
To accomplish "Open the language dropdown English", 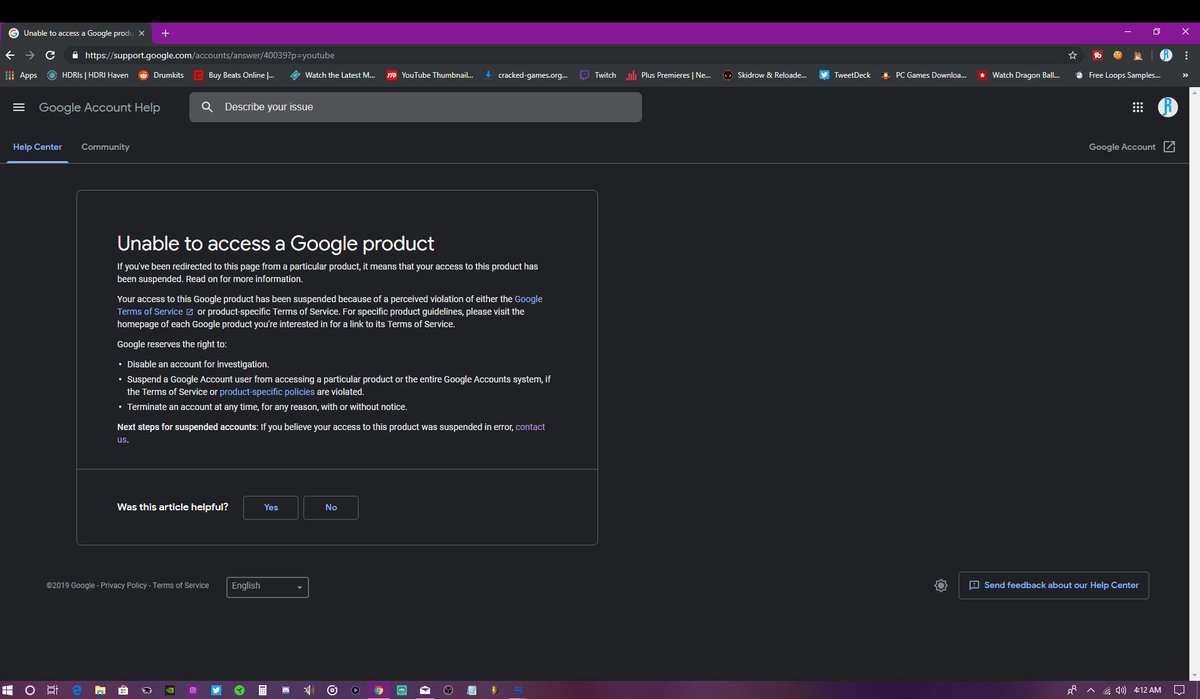I will (267, 586).
